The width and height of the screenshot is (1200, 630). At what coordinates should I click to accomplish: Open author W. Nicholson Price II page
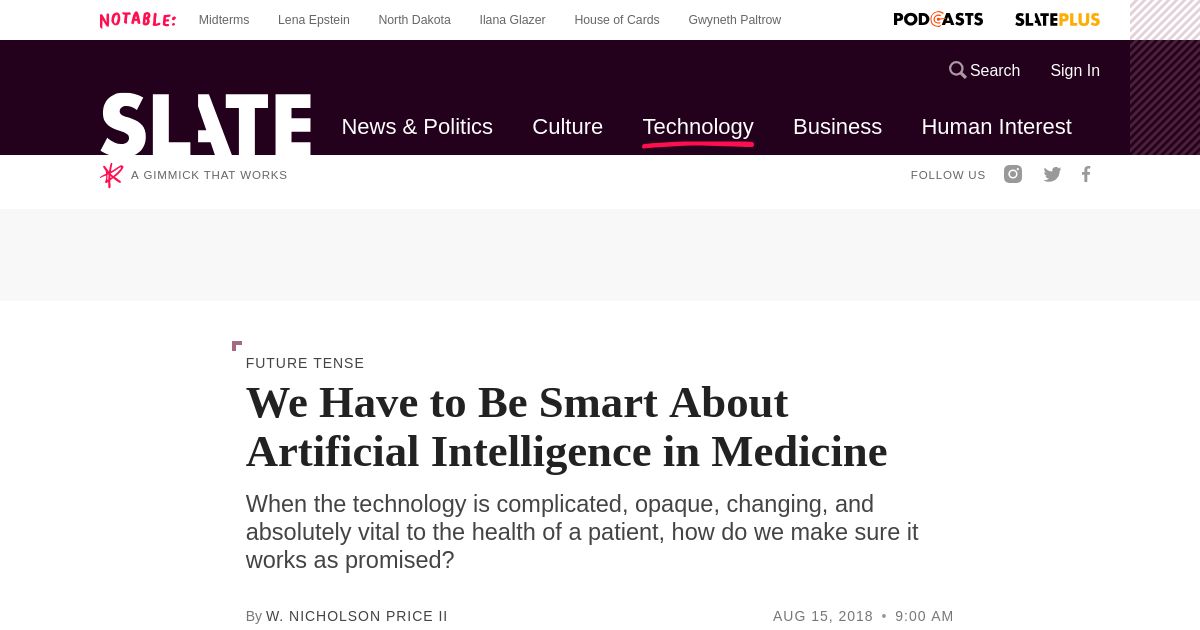(x=357, y=616)
